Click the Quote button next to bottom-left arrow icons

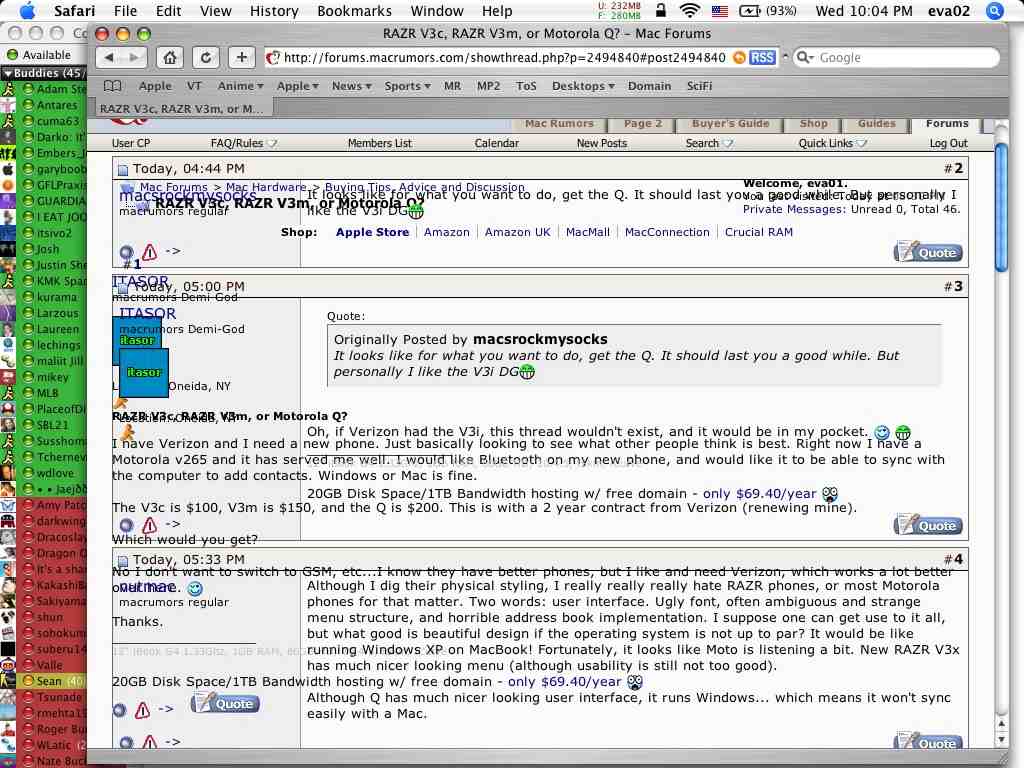pos(225,703)
